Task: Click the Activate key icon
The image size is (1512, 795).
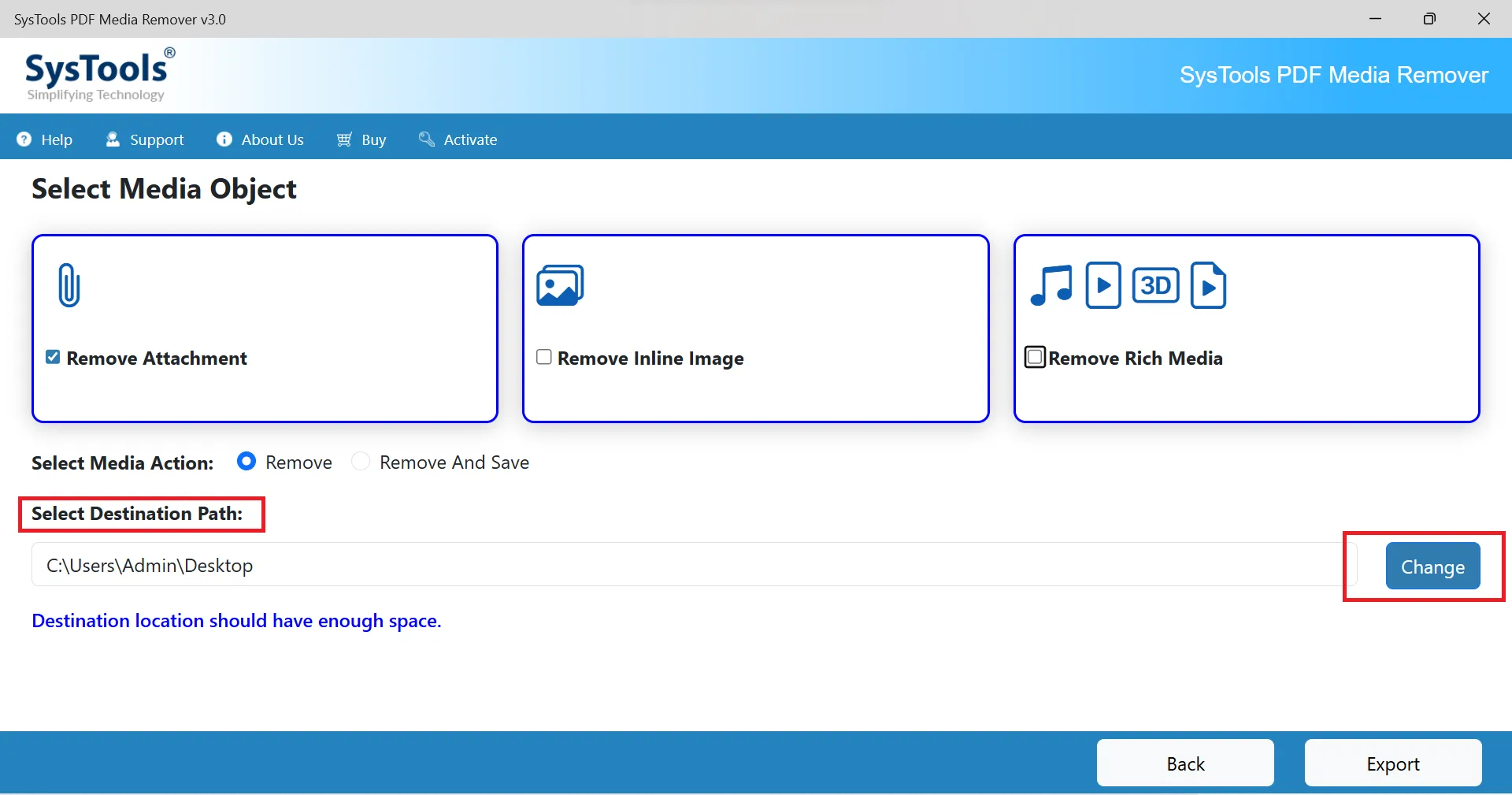Action: pyautogui.click(x=426, y=139)
